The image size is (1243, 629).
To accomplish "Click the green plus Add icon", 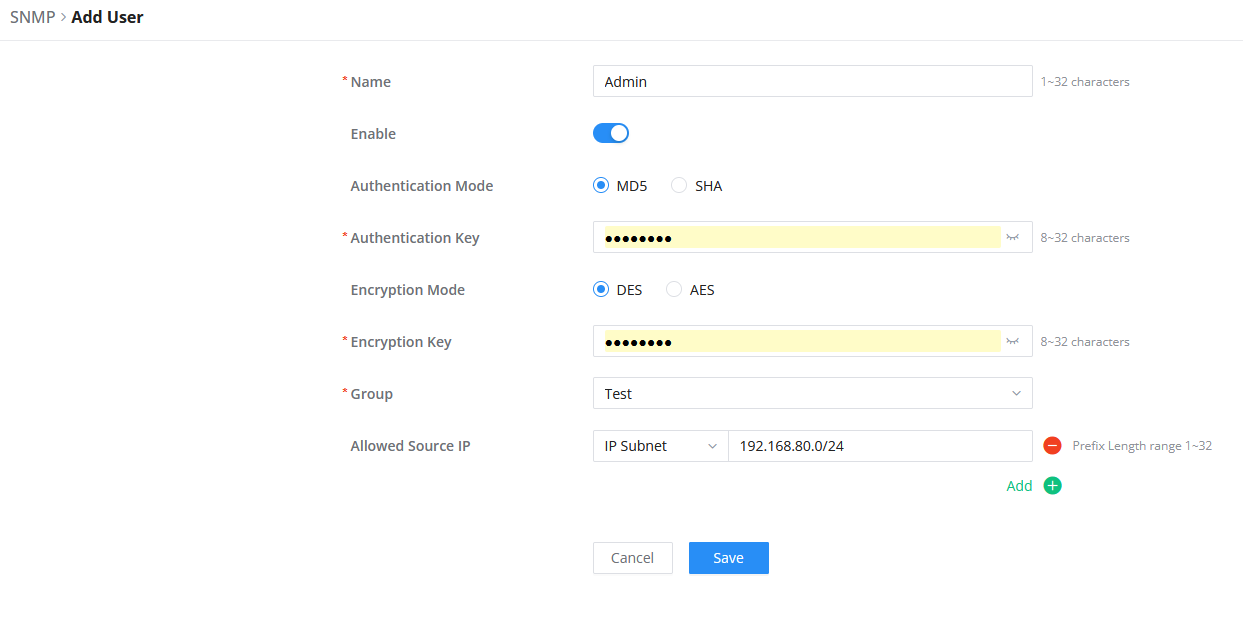I will (1052, 486).
